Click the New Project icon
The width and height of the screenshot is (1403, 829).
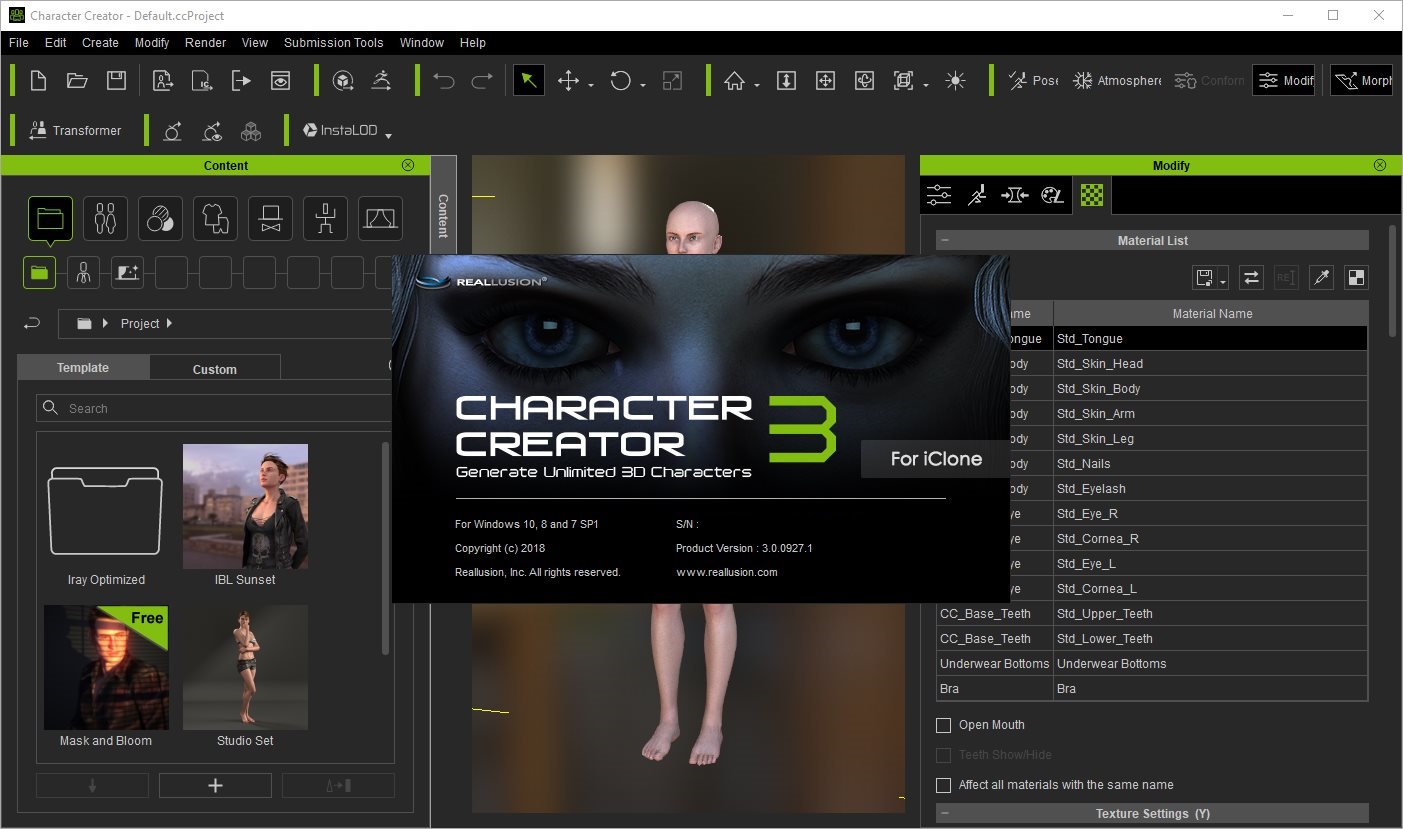pyautogui.click(x=38, y=81)
